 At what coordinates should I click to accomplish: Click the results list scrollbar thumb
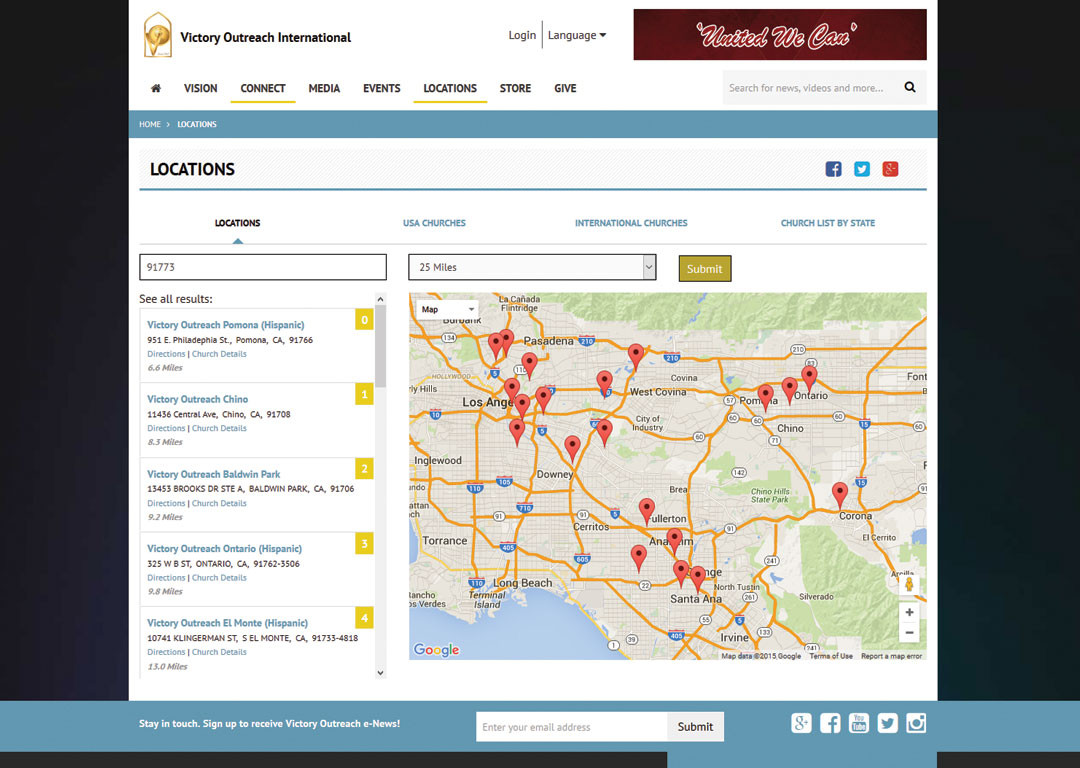pyautogui.click(x=380, y=346)
